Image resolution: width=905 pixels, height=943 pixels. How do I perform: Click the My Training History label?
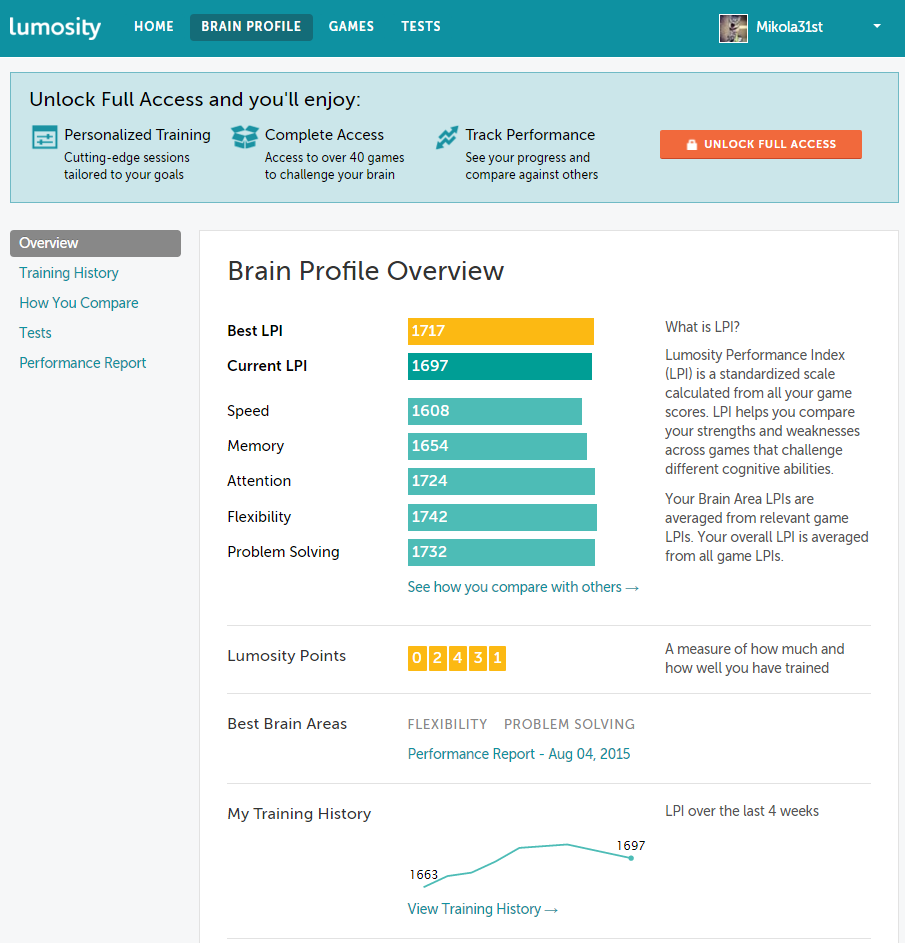click(299, 814)
